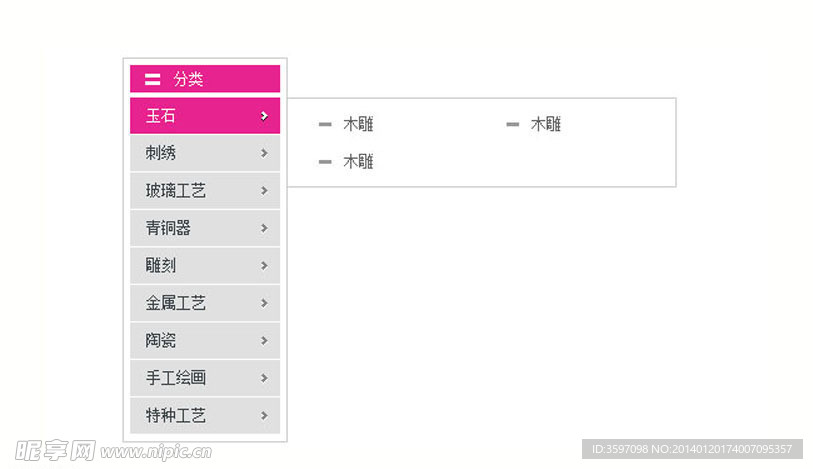Expand the 雕刻 category arrow

point(264,265)
